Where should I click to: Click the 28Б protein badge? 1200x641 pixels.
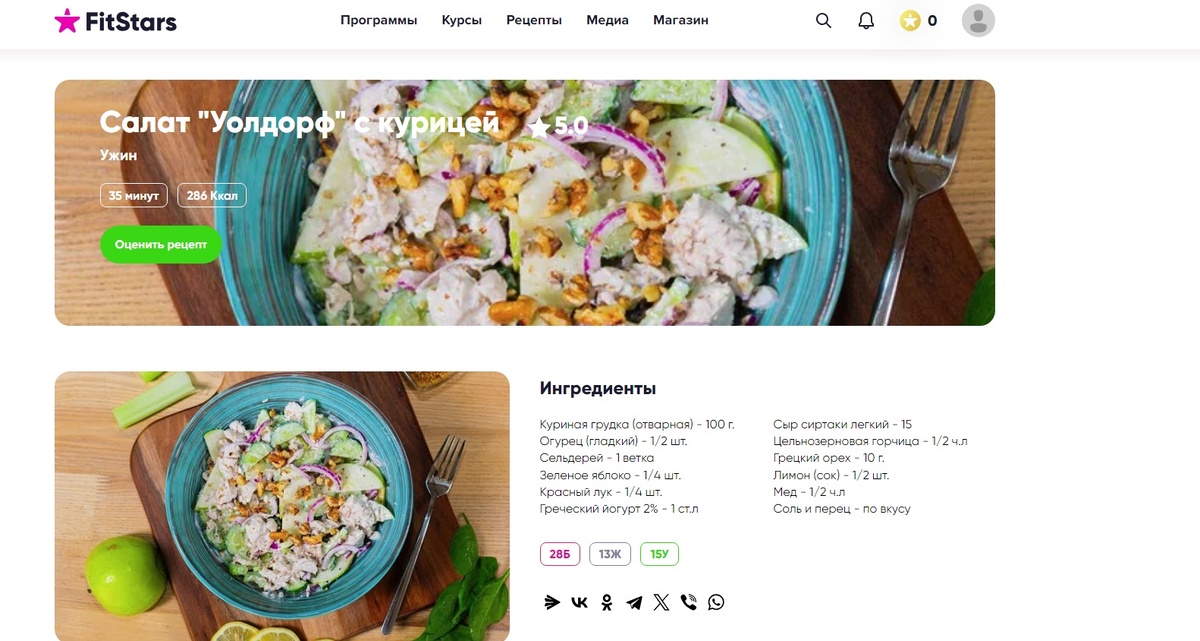coord(559,554)
